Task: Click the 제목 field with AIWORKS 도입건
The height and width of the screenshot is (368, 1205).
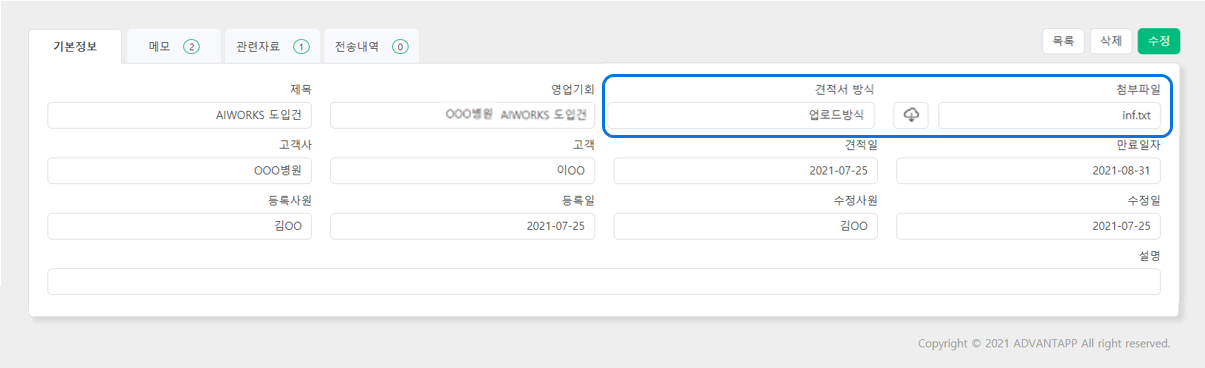Action: (179, 116)
